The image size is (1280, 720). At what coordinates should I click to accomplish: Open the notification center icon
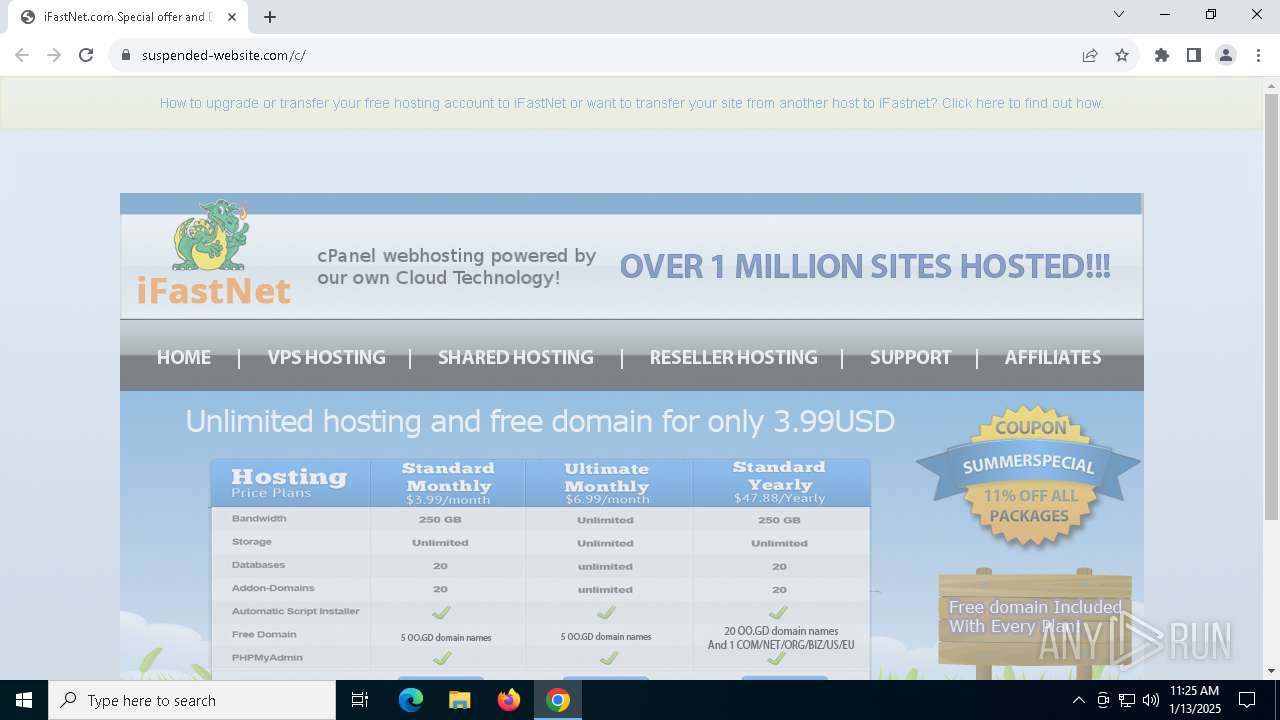pyautogui.click(x=1247, y=700)
